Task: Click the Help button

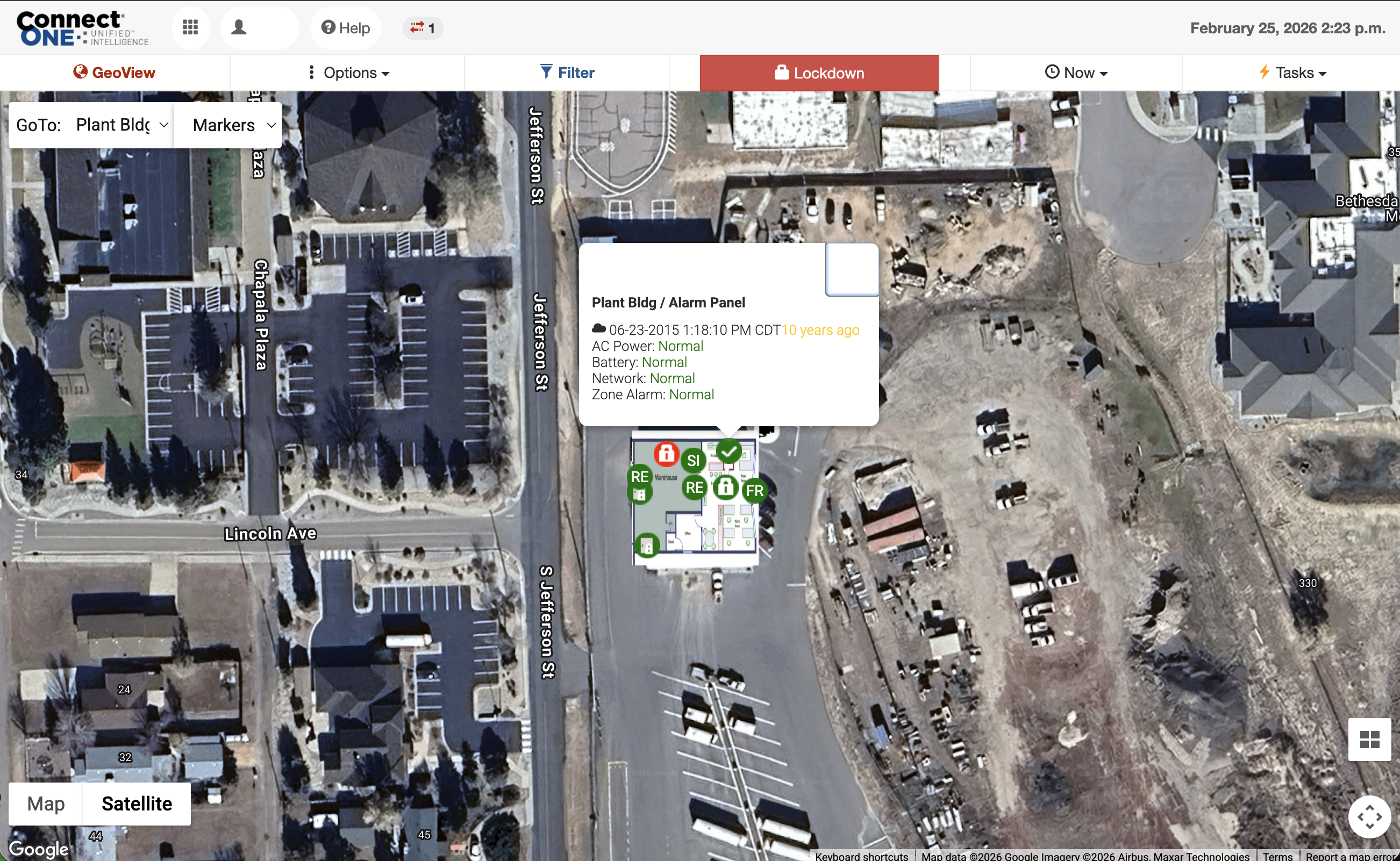Action: point(345,27)
